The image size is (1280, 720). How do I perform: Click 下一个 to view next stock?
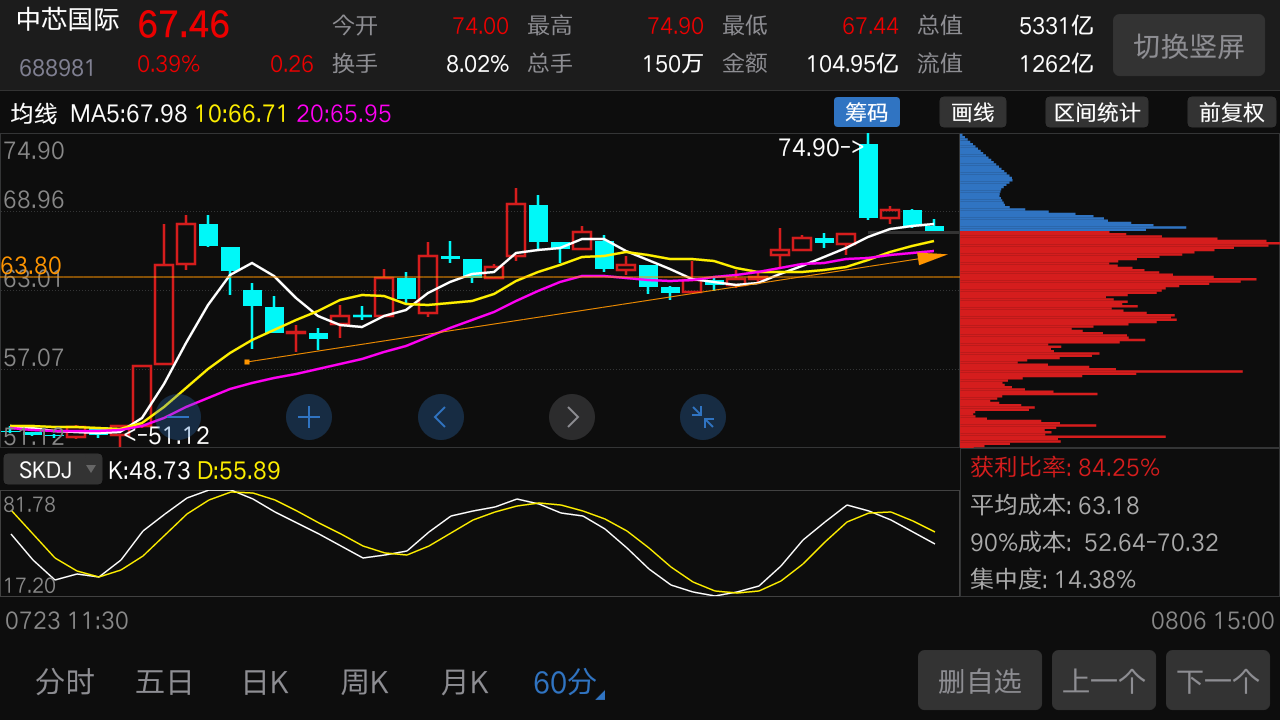click(1218, 680)
